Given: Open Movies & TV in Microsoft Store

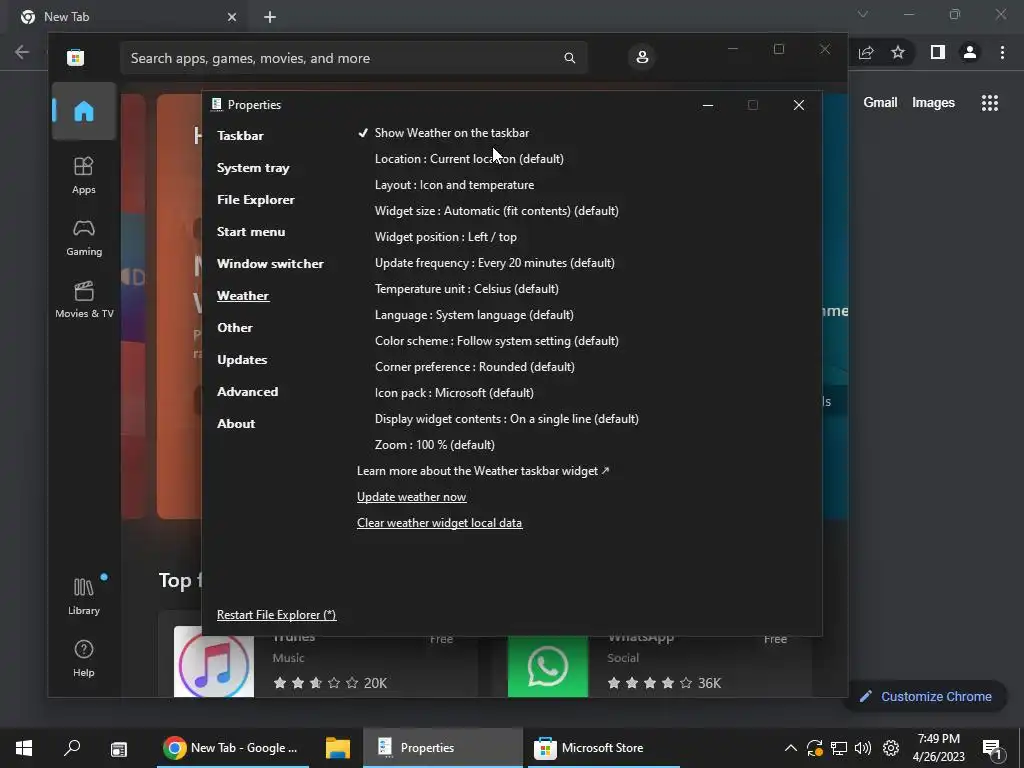Looking at the screenshot, I should click(x=84, y=300).
